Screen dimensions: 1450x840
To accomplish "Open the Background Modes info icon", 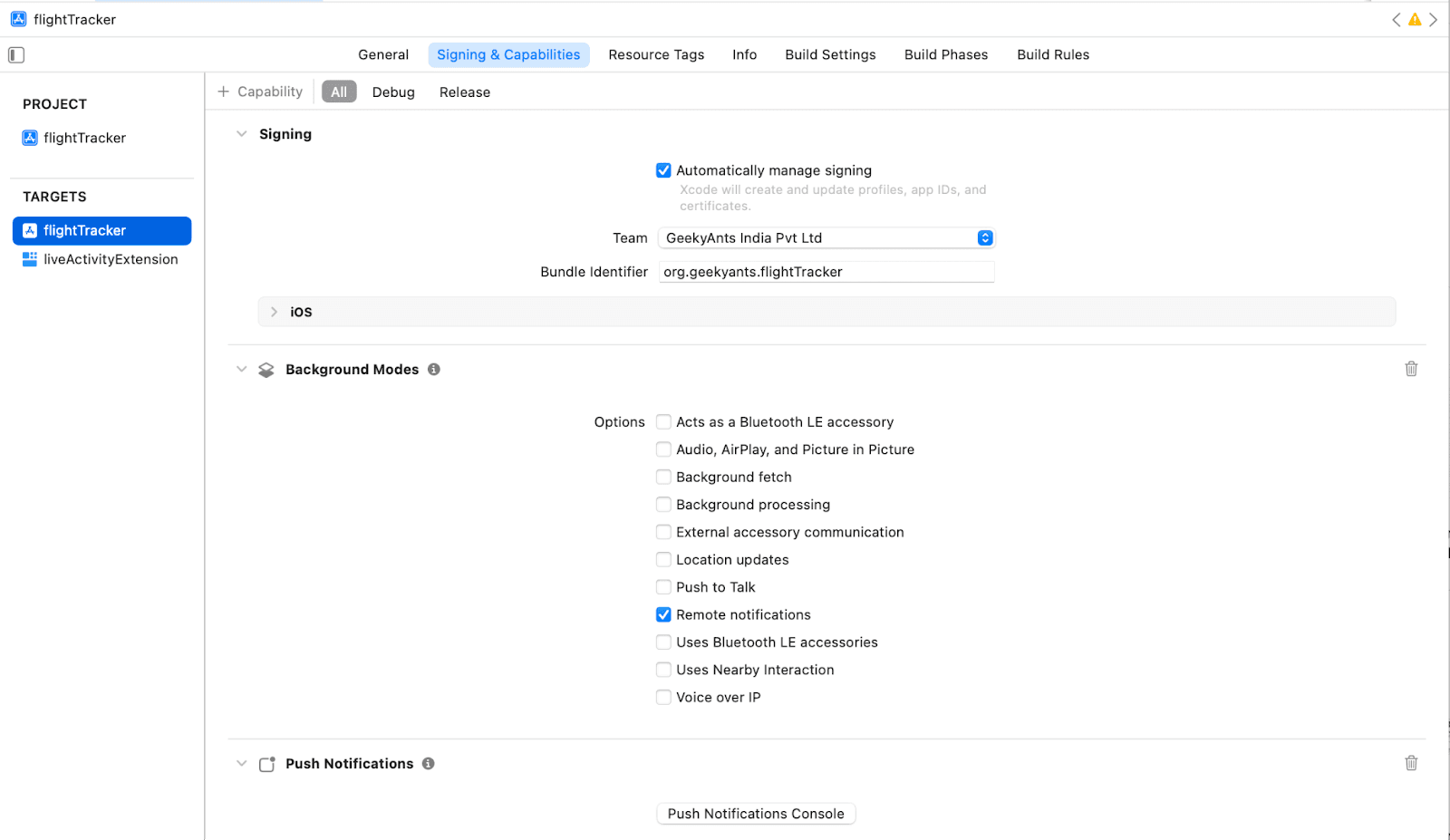I will [x=433, y=369].
